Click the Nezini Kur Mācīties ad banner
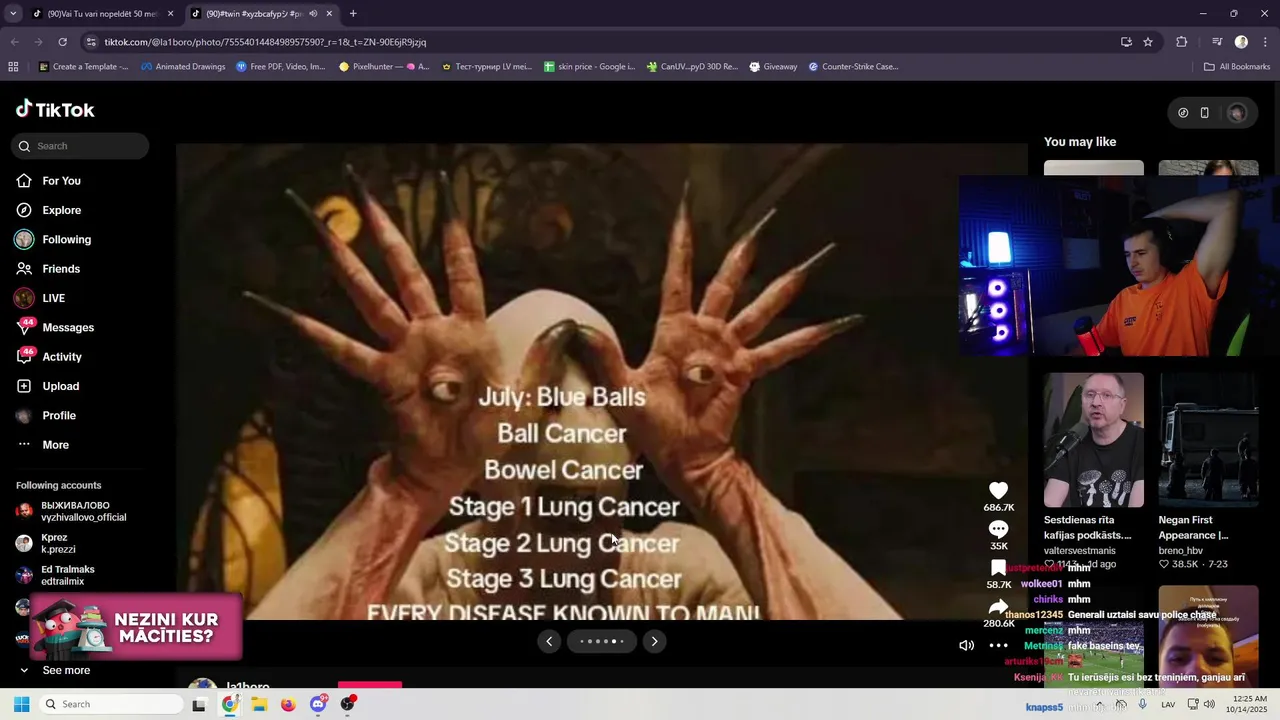The height and width of the screenshot is (720, 1280). click(135, 627)
